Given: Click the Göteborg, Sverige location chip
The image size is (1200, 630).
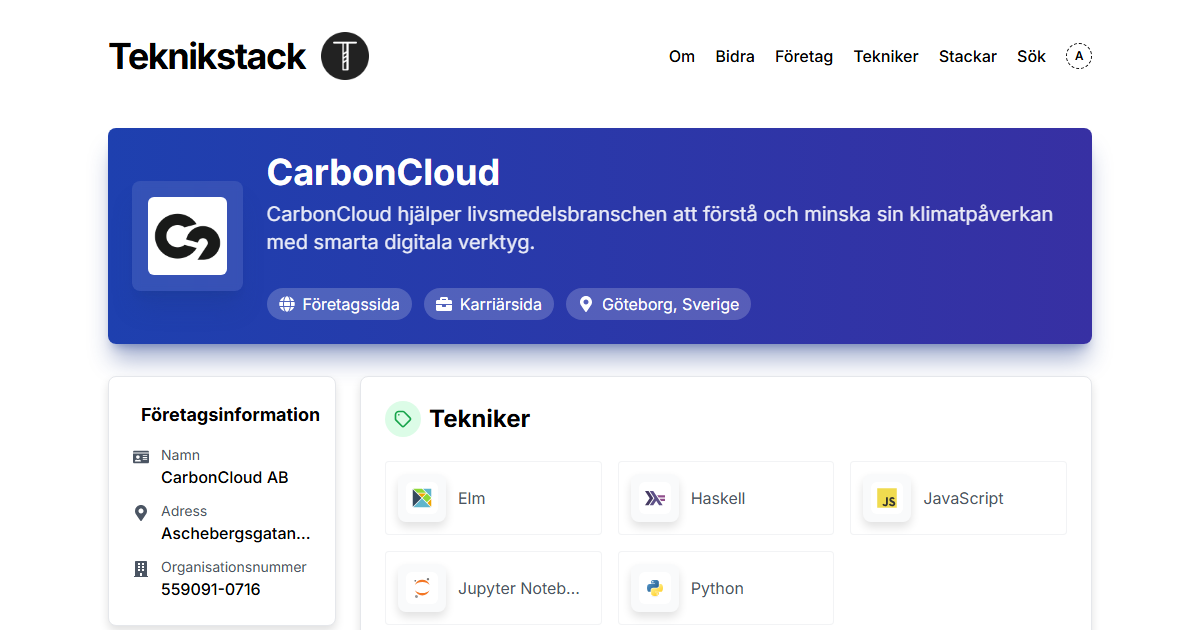Looking at the screenshot, I should coord(658,304).
